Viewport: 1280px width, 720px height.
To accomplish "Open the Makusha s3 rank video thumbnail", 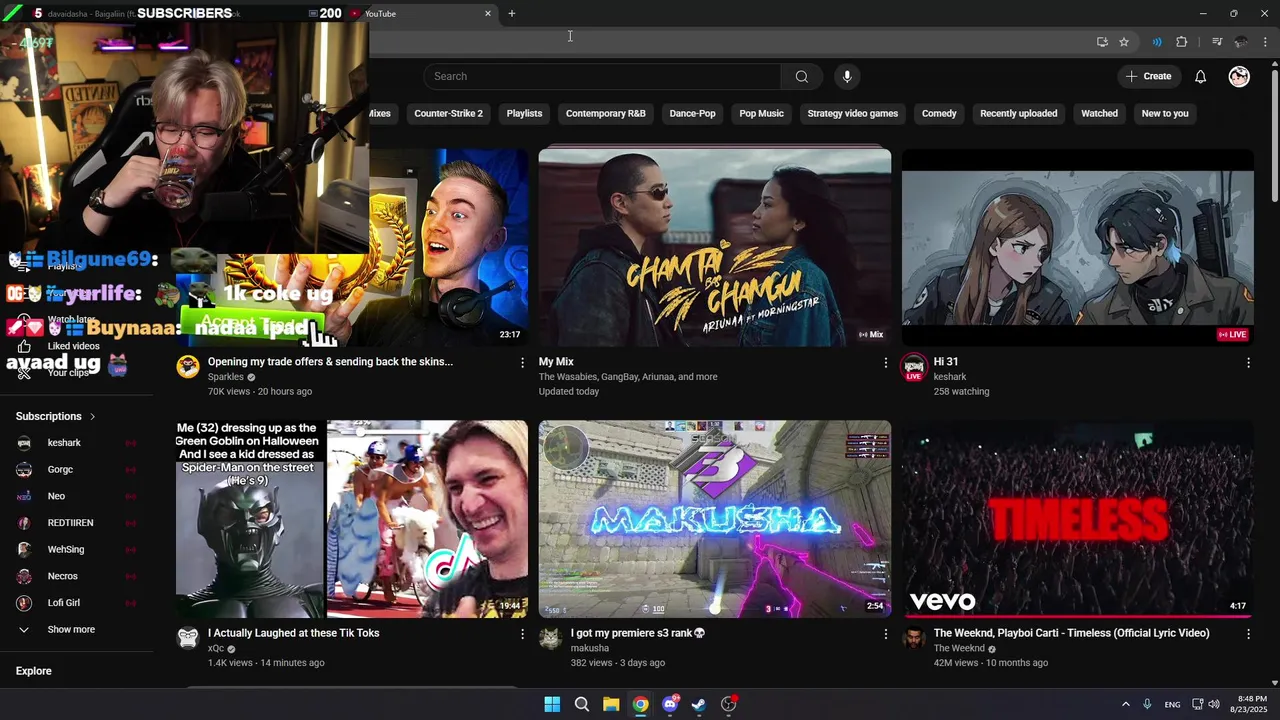I will (715, 518).
